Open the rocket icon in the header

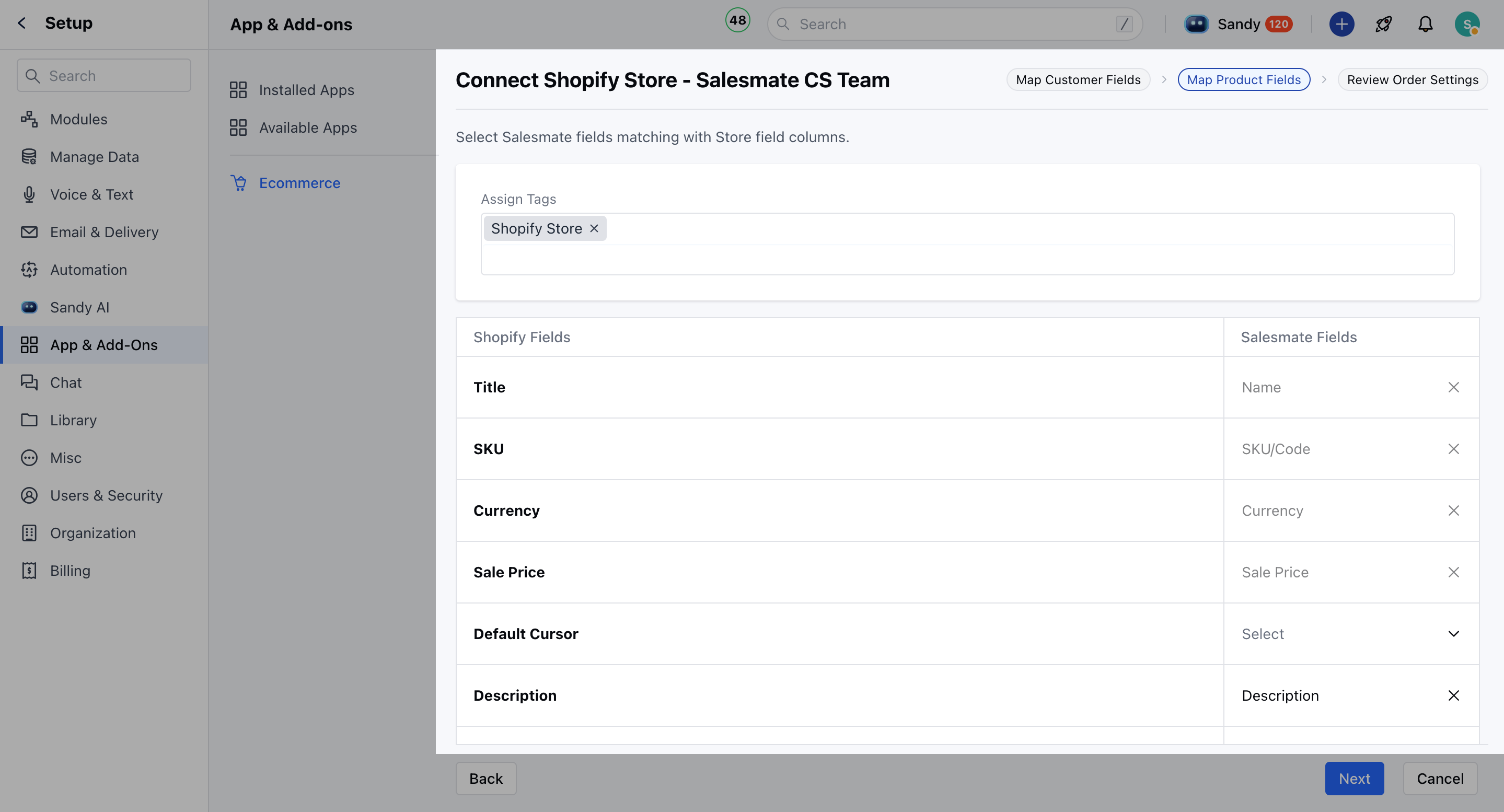click(x=1383, y=24)
